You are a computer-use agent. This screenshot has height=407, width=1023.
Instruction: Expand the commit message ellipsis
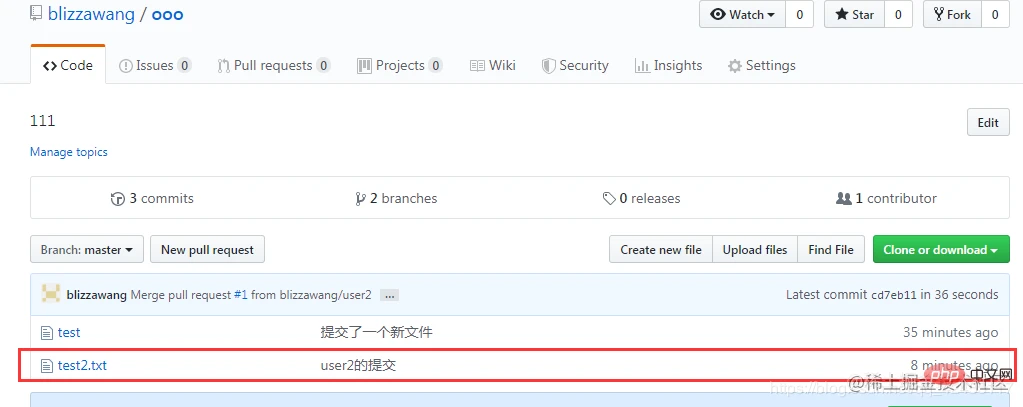pyautogui.click(x=390, y=295)
